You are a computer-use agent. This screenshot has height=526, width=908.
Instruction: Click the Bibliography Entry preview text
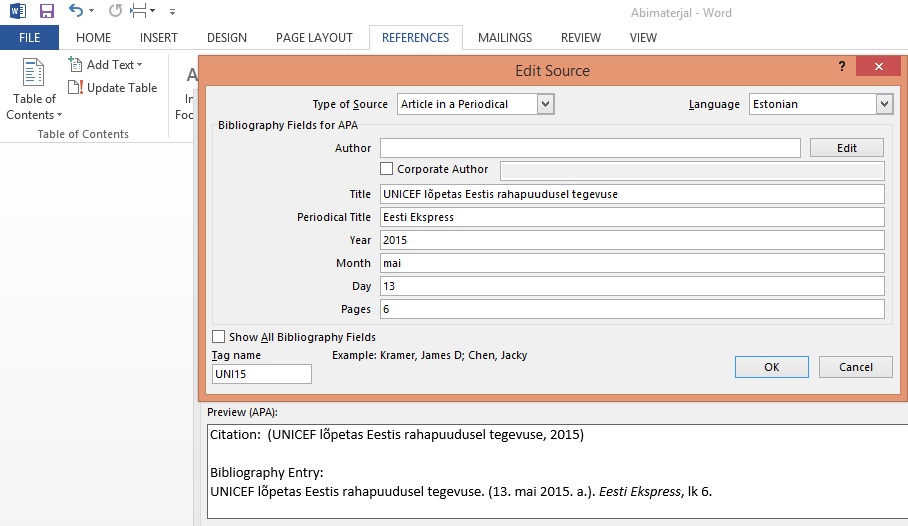pos(461,492)
